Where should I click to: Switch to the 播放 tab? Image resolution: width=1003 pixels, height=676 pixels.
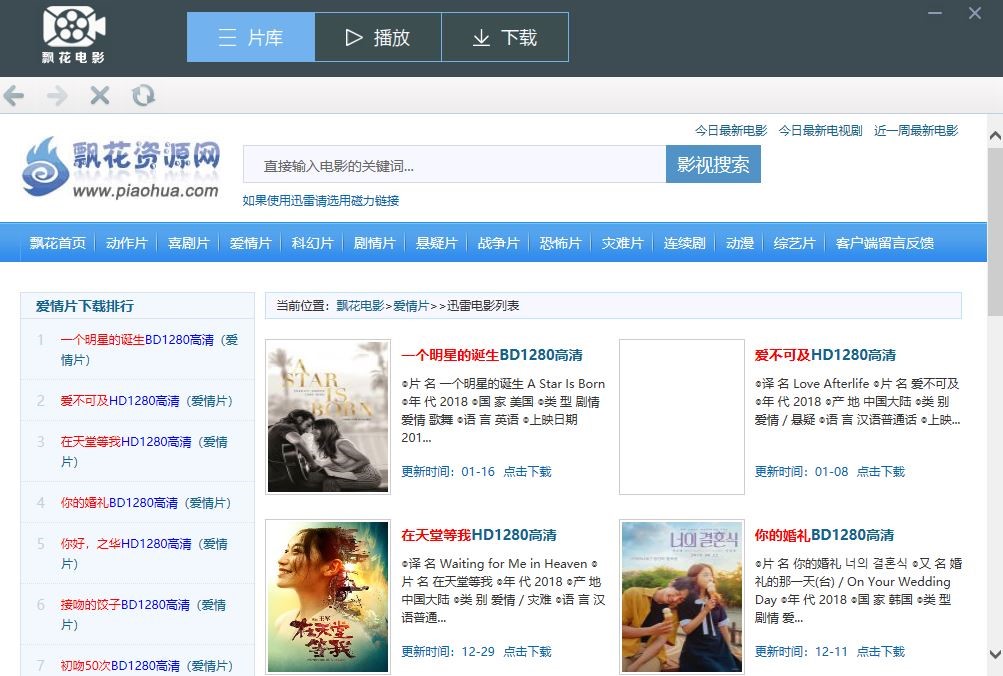click(378, 38)
